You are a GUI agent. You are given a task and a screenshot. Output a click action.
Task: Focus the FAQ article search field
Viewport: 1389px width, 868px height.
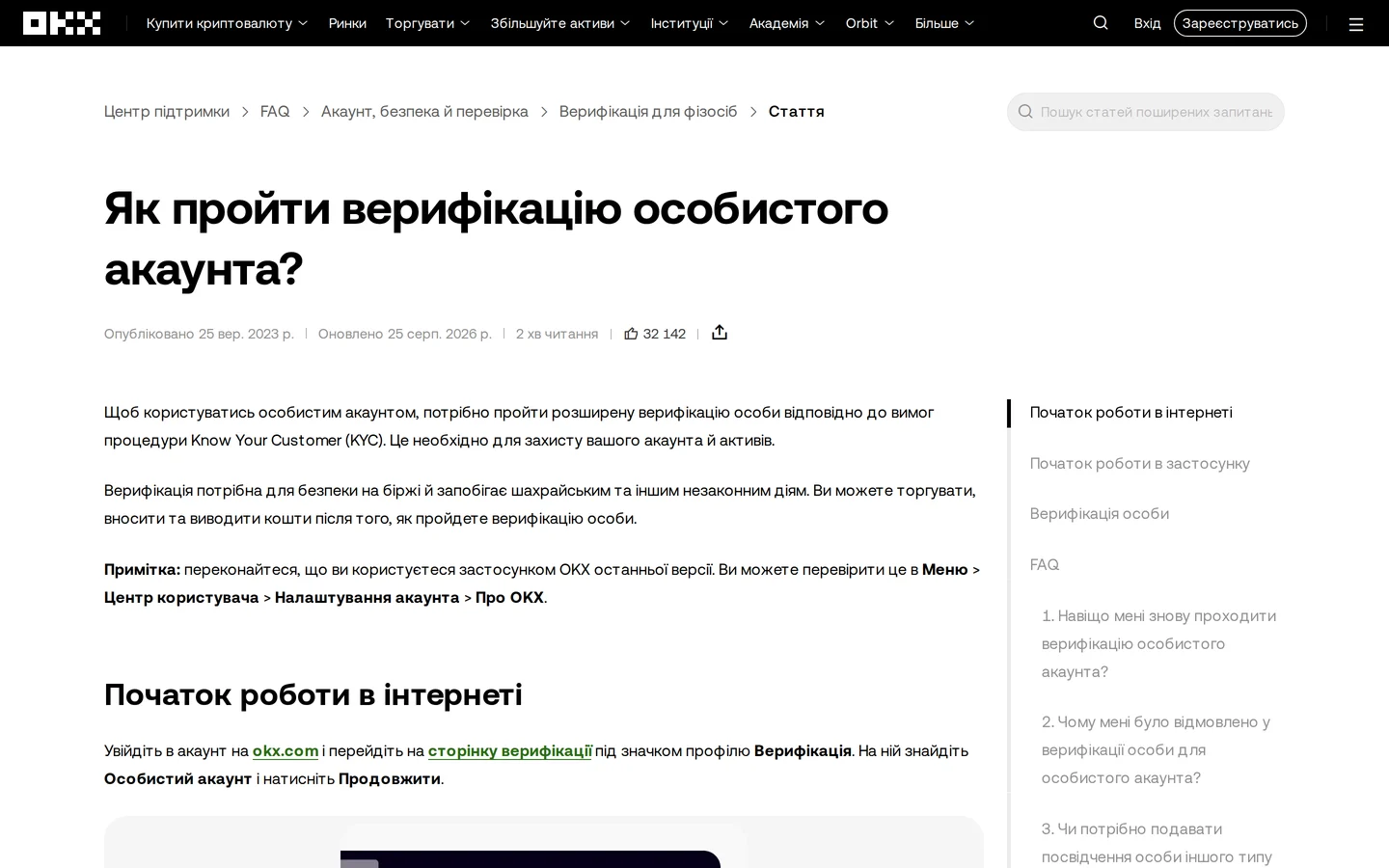pyautogui.click(x=1146, y=112)
